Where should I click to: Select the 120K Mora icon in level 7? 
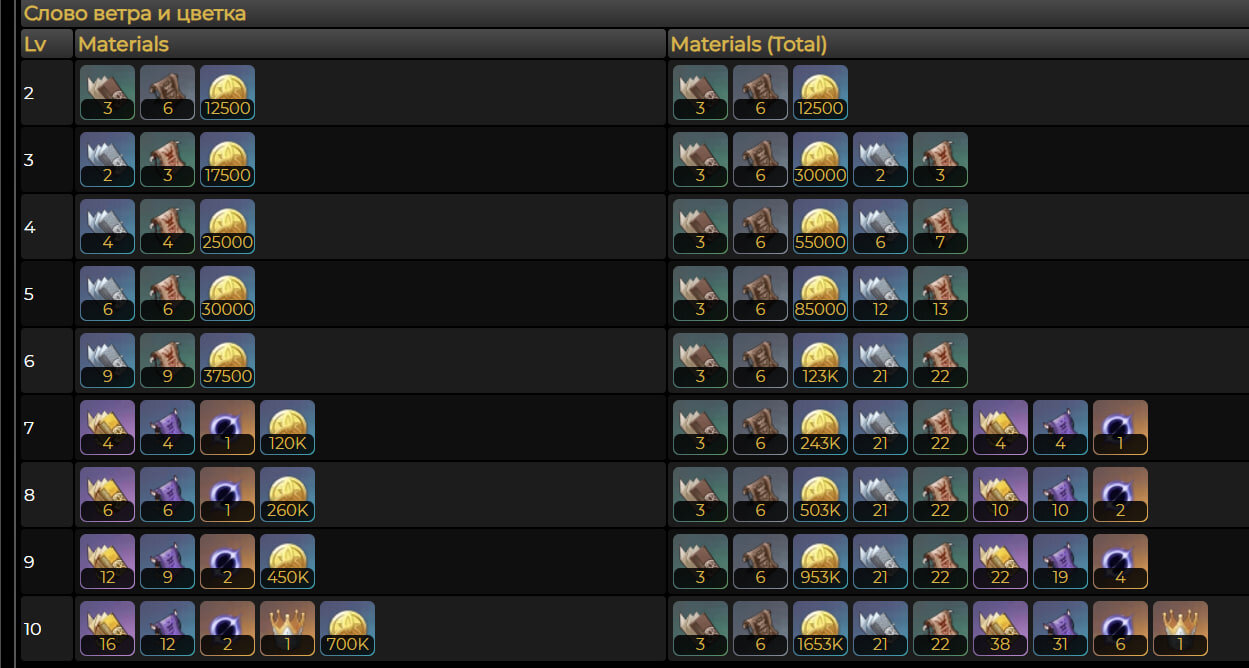click(x=287, y=428)
